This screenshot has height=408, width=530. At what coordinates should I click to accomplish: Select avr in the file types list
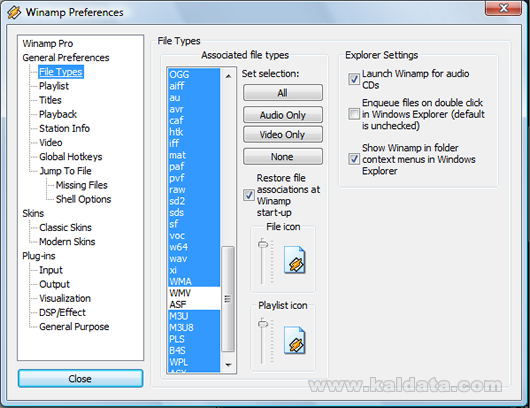tap(194, 109)
